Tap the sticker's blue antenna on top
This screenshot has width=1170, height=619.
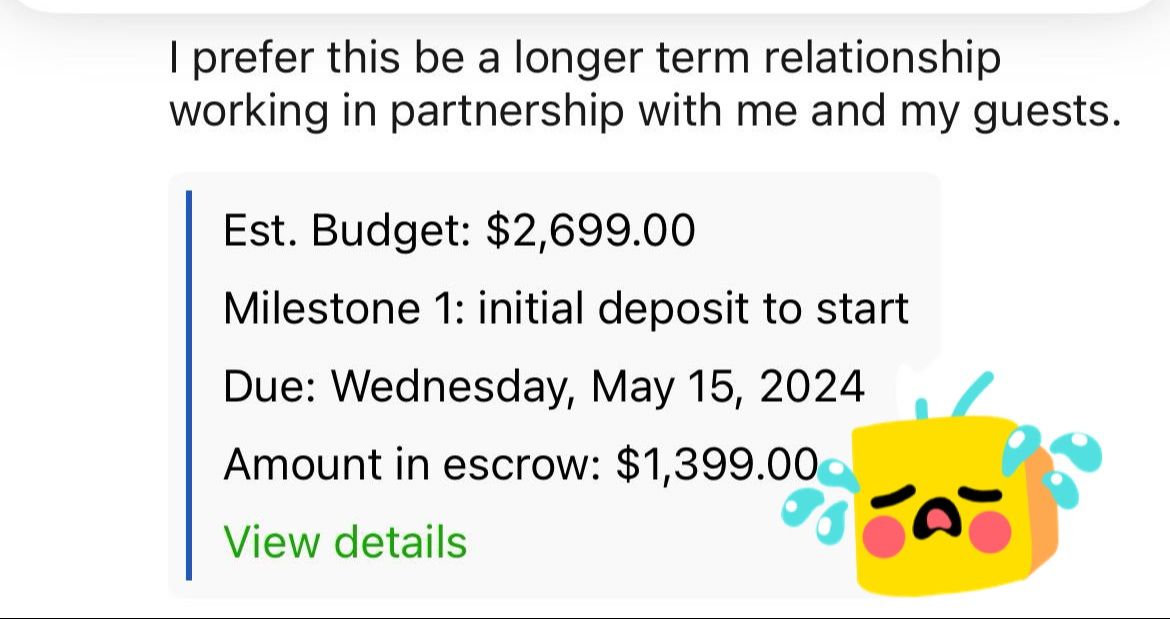[962, 393]
